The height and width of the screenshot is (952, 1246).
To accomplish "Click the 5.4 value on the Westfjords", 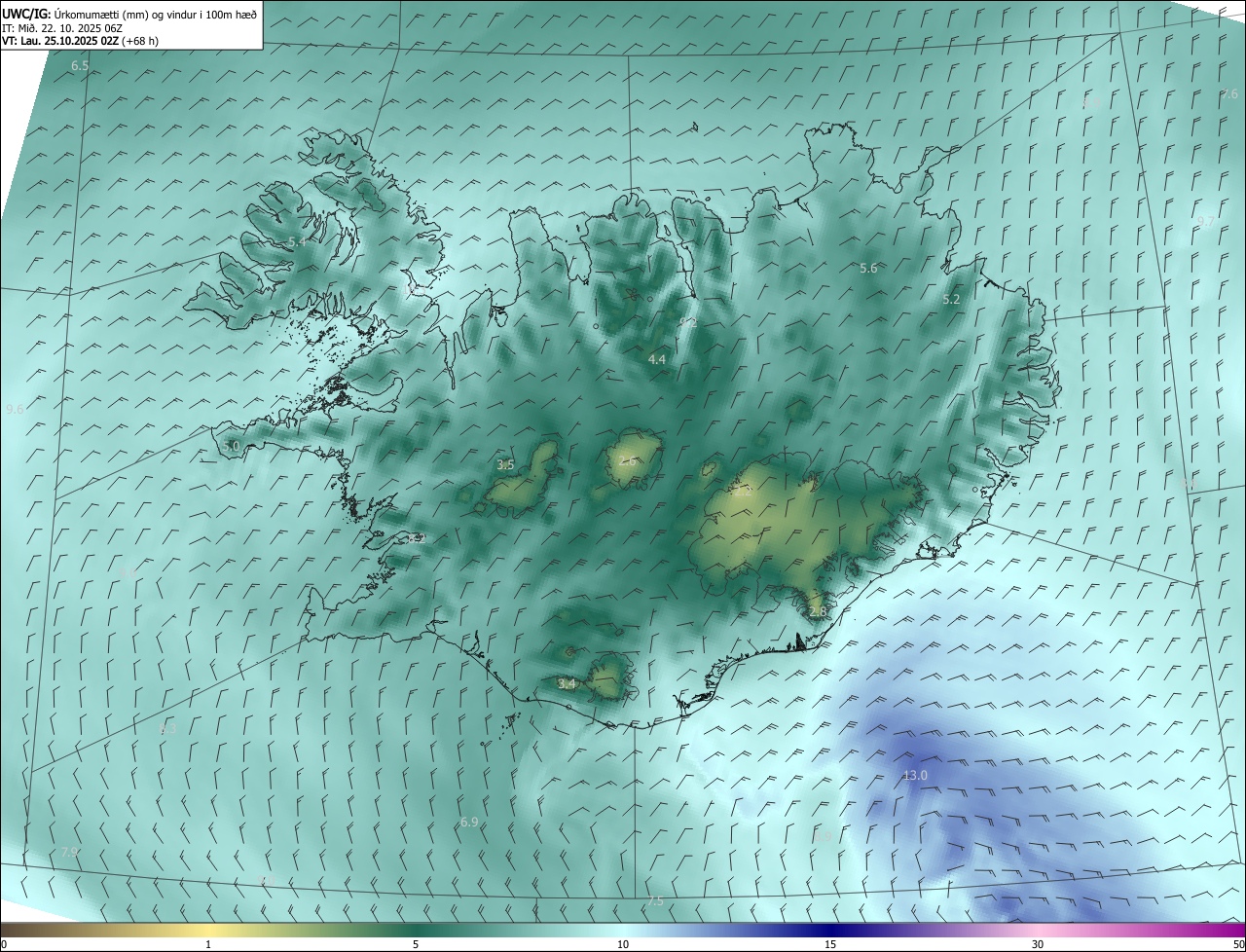I will click(x=297, y=241).
